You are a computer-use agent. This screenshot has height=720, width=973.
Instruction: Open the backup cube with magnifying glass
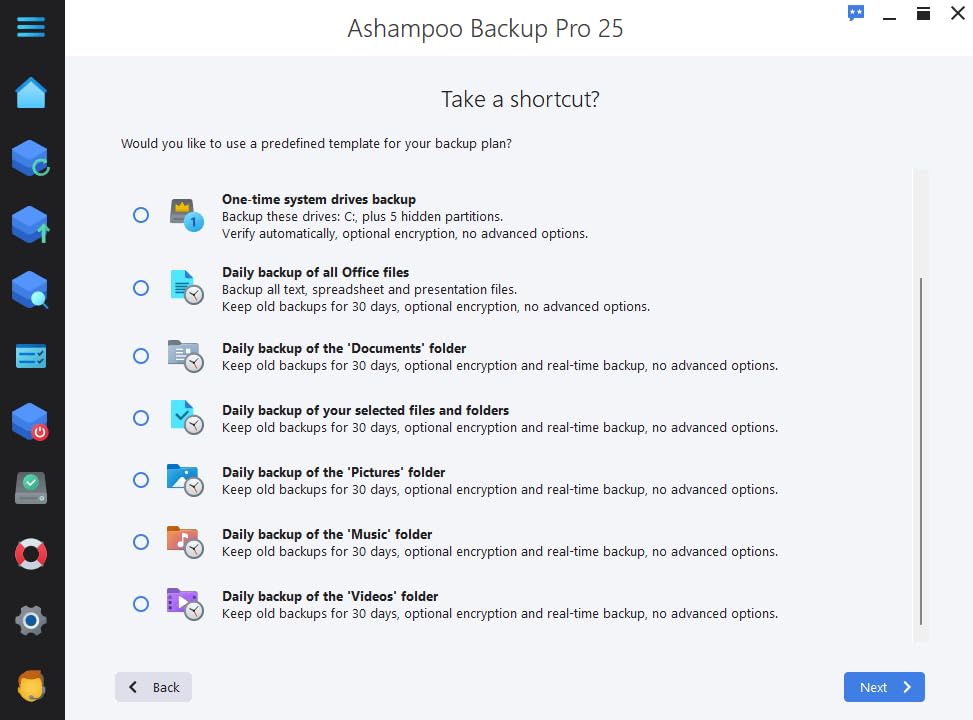pos(31,291)
